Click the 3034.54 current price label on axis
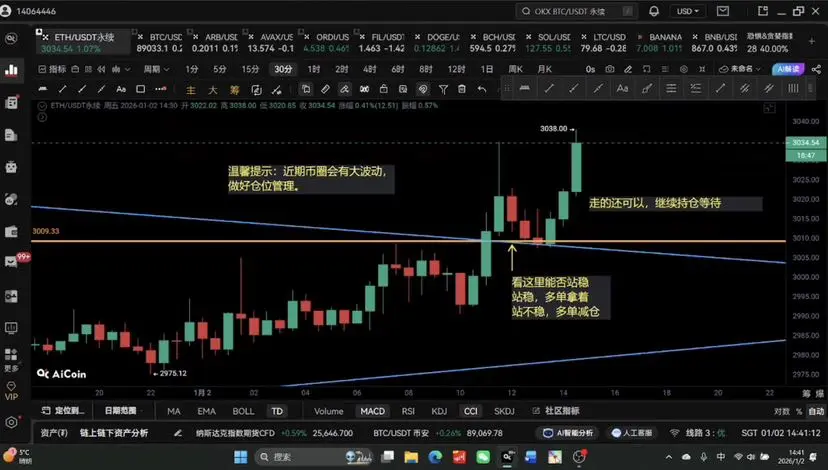 point(806,143)
